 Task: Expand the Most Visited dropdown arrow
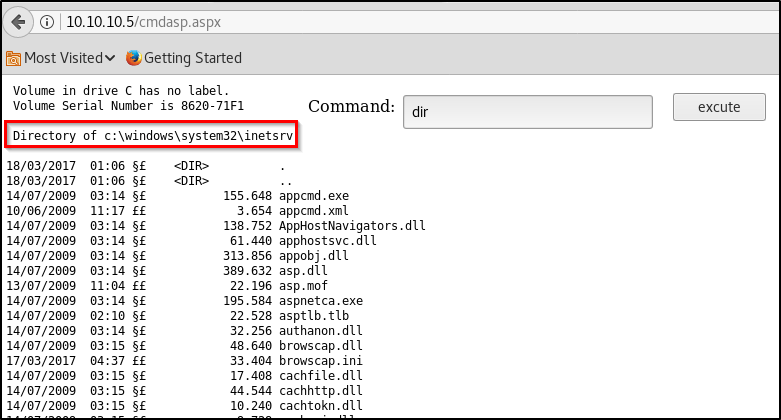(109, 58)
